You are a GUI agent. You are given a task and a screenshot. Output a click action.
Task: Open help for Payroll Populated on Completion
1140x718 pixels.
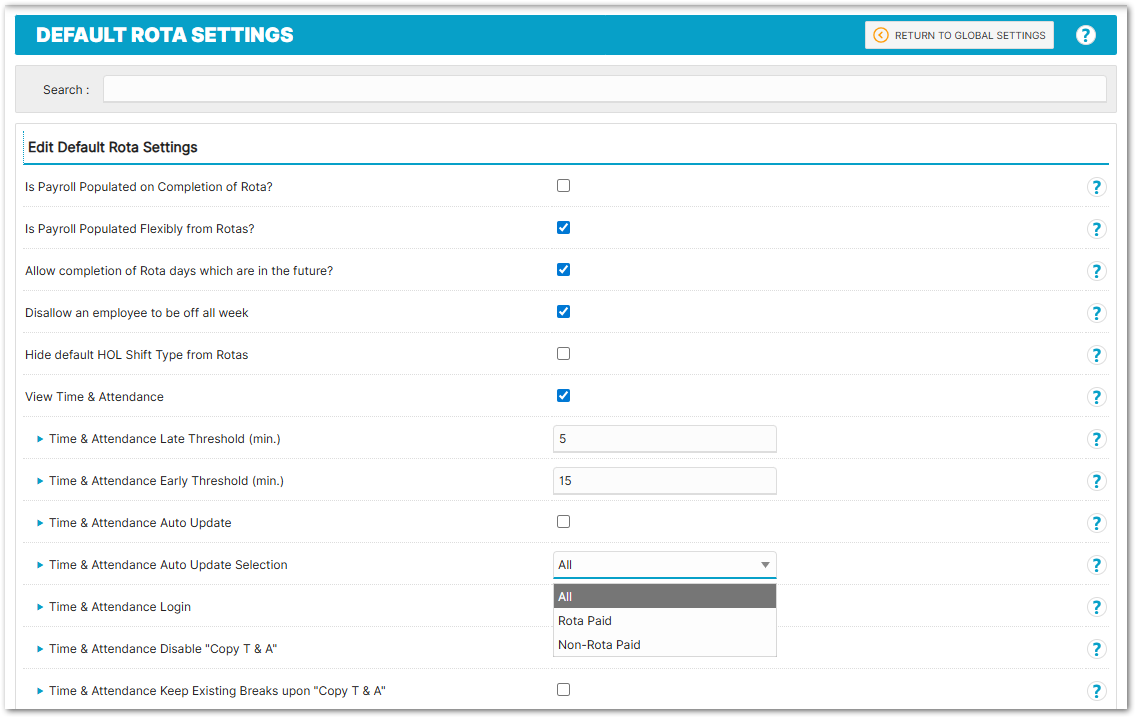tap(1096, 187)
